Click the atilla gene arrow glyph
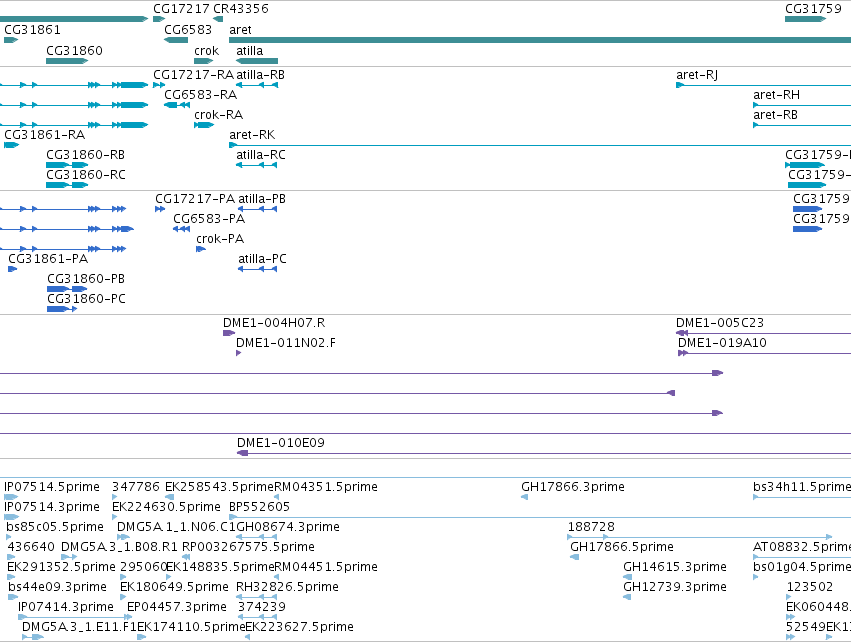The width and height of the screenshot is (851, 642). click(x=257, y=61)
